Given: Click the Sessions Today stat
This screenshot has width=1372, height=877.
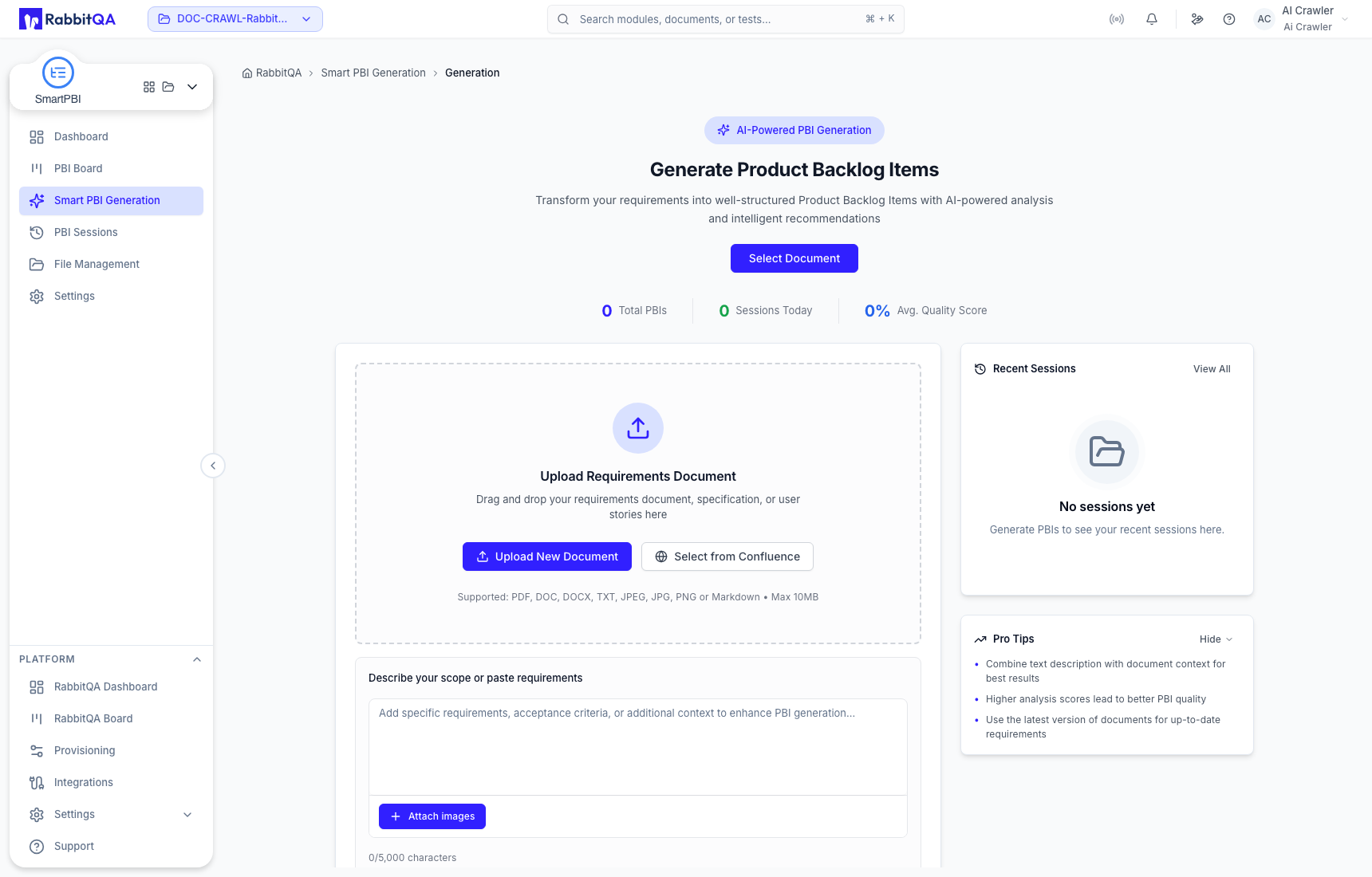Looking at the screenshot, I should coord(766,311).
